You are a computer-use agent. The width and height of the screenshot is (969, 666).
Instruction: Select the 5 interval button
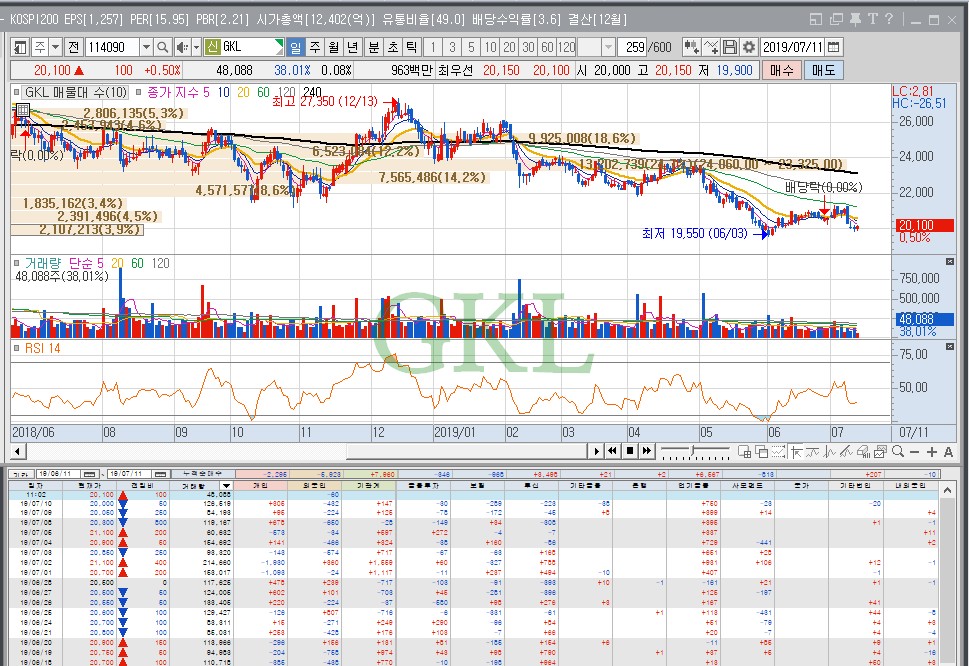[472, 47]
